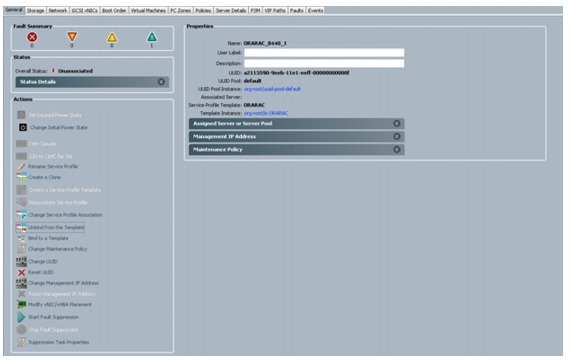
Task: Open the Server Details tab
Action: (231, 11)
